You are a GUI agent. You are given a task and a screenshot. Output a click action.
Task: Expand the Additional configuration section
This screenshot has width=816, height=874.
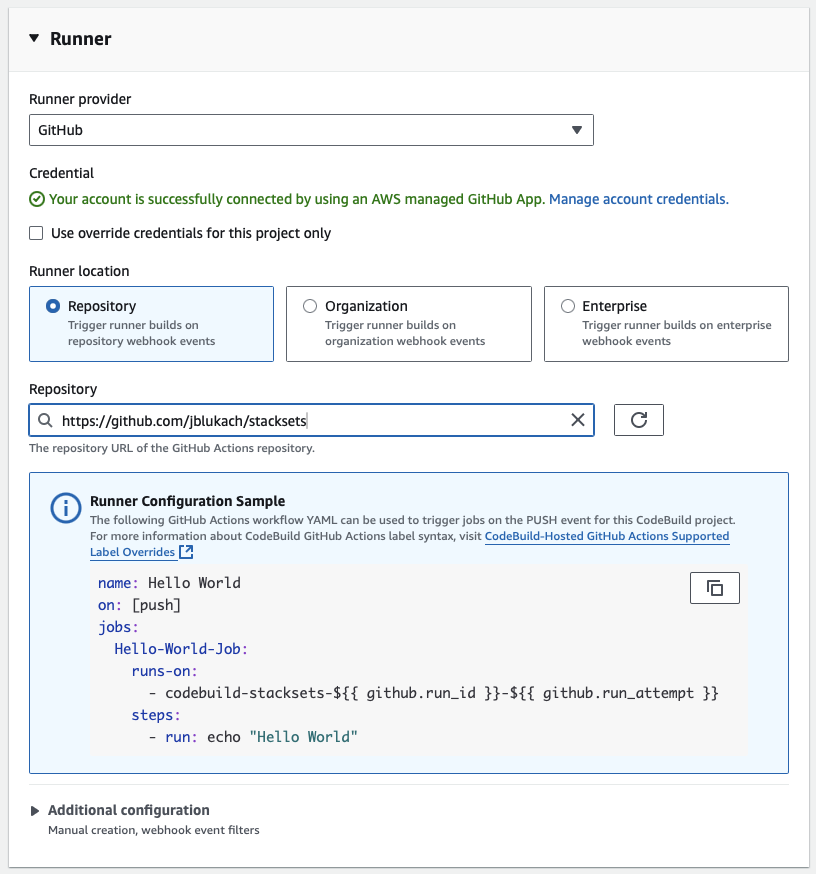[35, 810]
